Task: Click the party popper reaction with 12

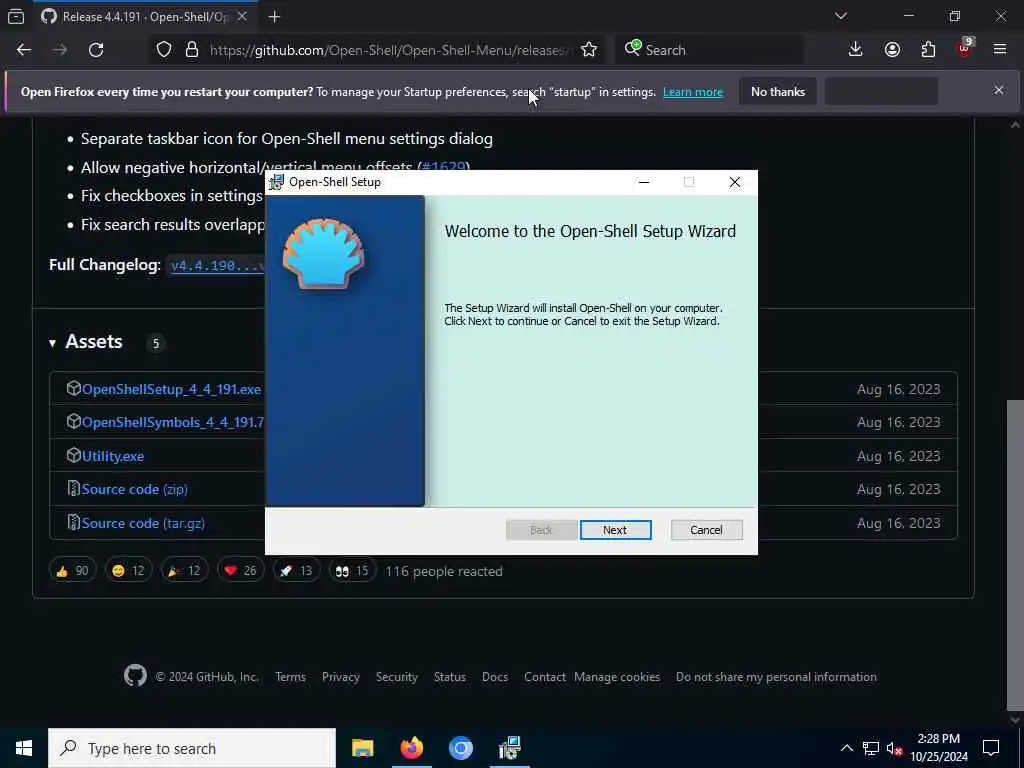Action: coord(184,571)
